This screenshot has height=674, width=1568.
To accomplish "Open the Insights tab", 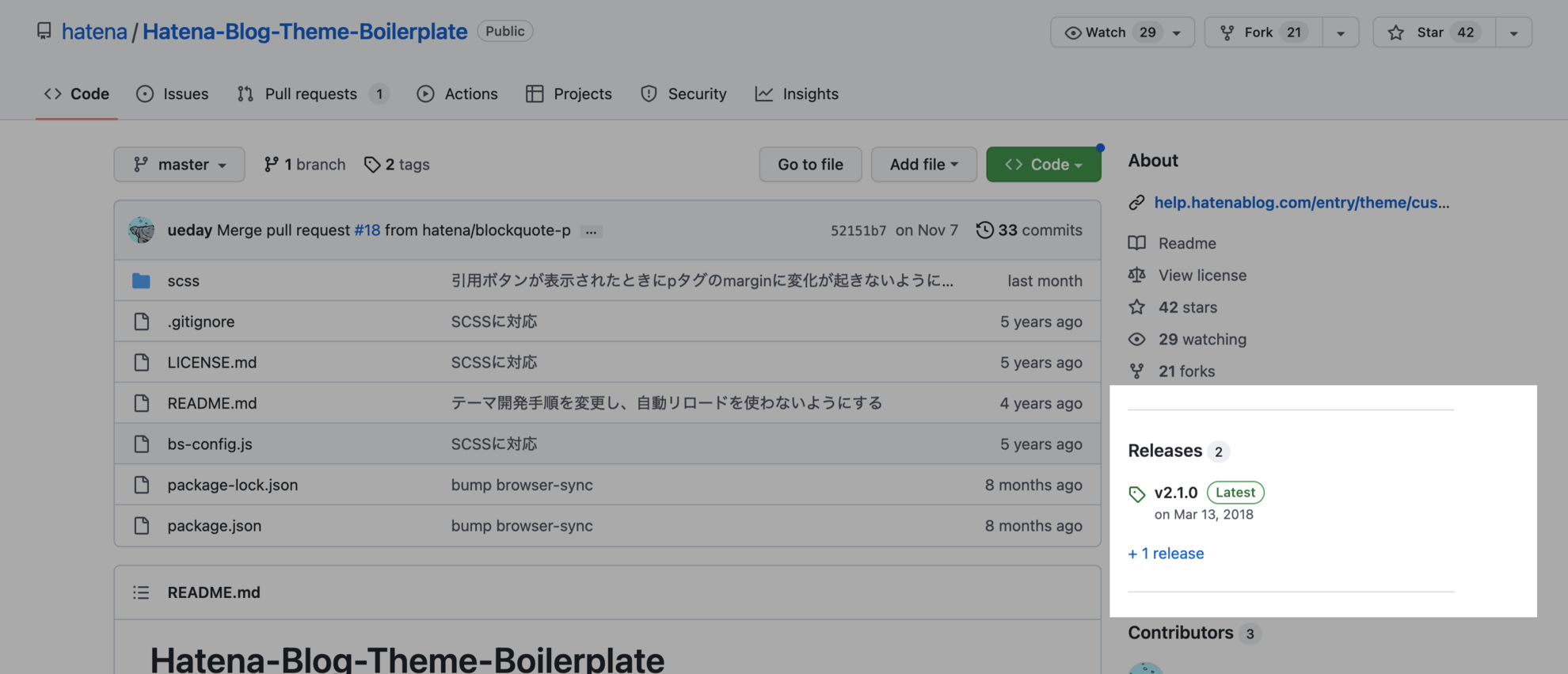I will [797, 93].
